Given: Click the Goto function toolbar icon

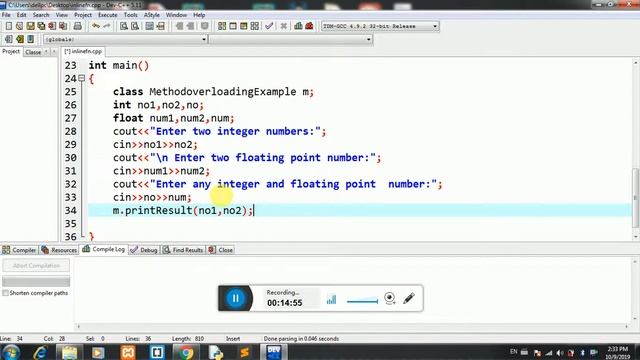Looking at the screenshot, I should point(149,26).
